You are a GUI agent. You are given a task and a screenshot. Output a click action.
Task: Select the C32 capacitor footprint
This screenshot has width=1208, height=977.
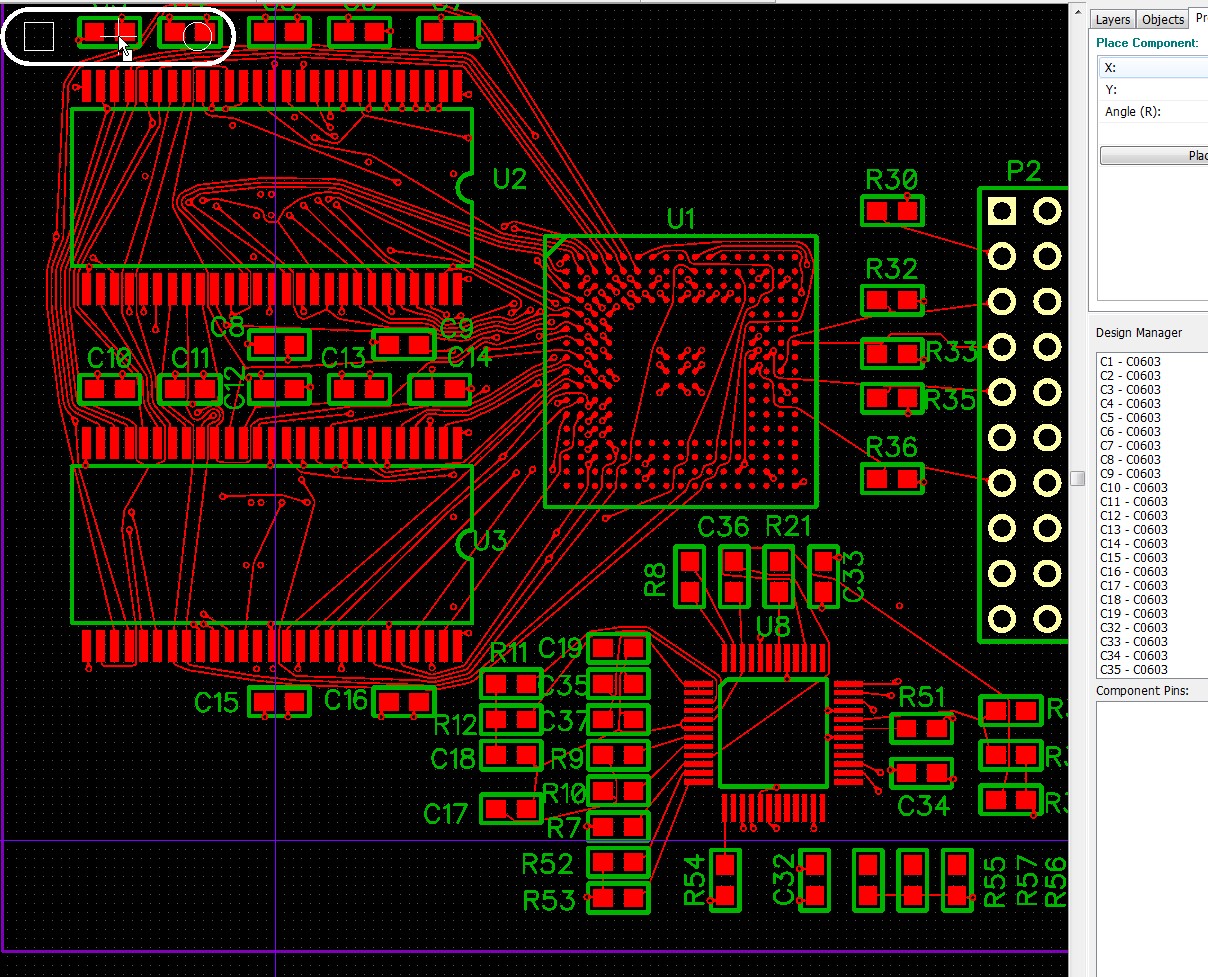[814, 880]
